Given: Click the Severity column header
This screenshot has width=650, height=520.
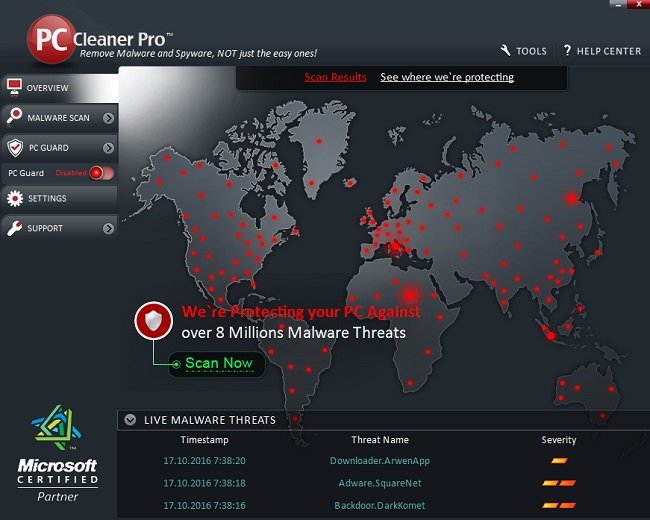Looking at the screenshot, I should [x=559, y=440].
